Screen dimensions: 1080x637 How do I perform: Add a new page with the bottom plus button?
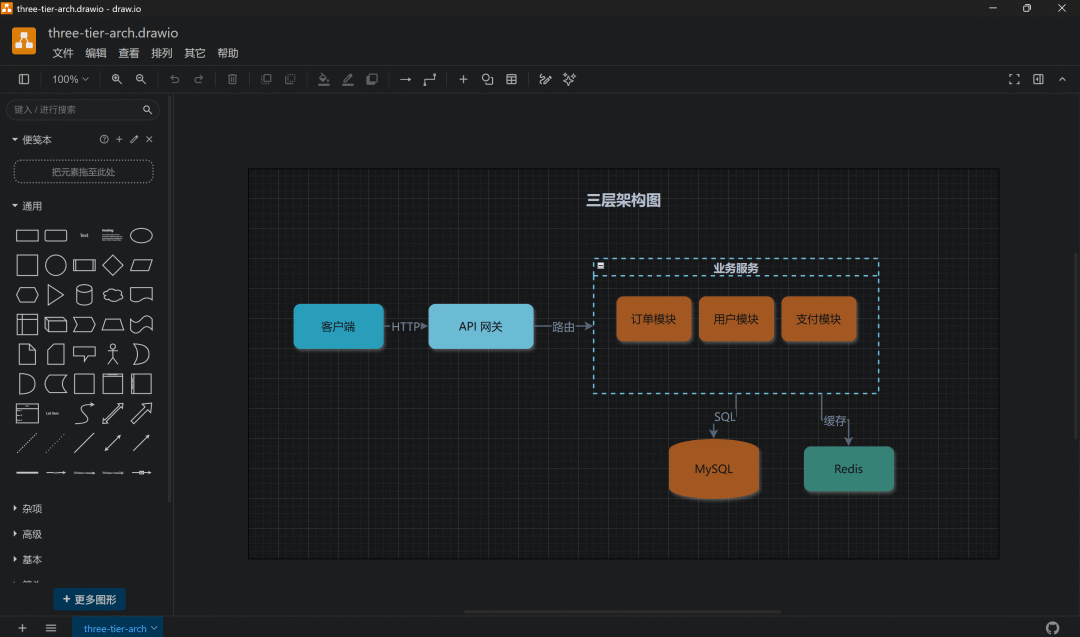tap(22, 628)
